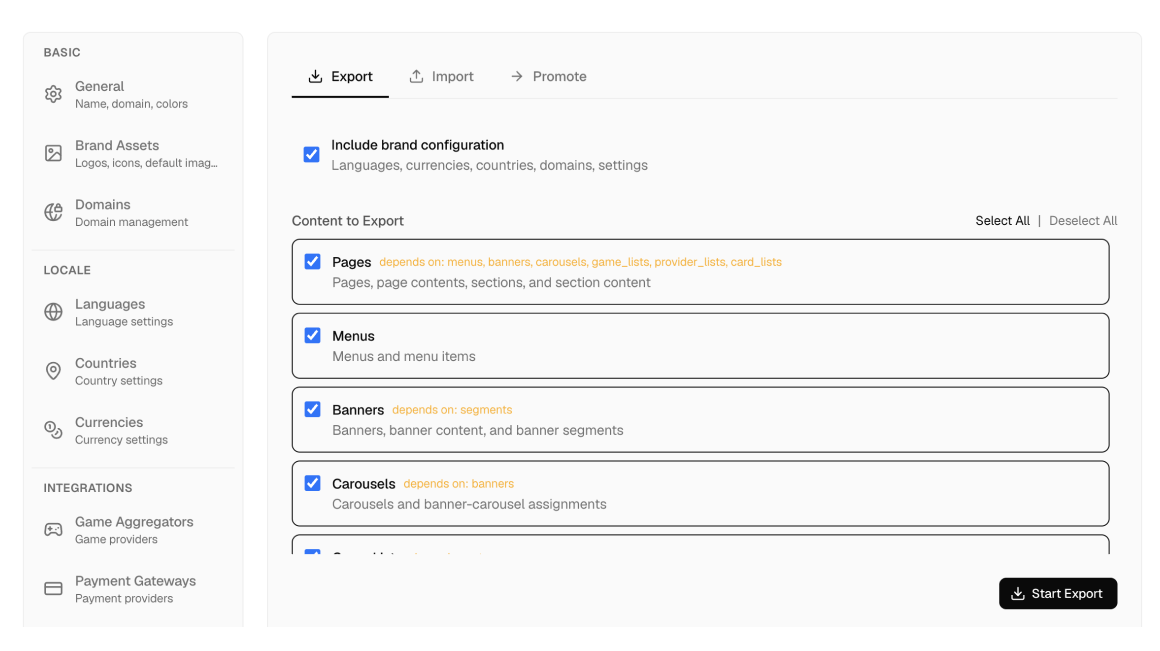The width and height of the screenshot is (1160, 651).
Task: Click 'Carousels and banner-carousel assignments' description
Action: click(x=469, y=504)
